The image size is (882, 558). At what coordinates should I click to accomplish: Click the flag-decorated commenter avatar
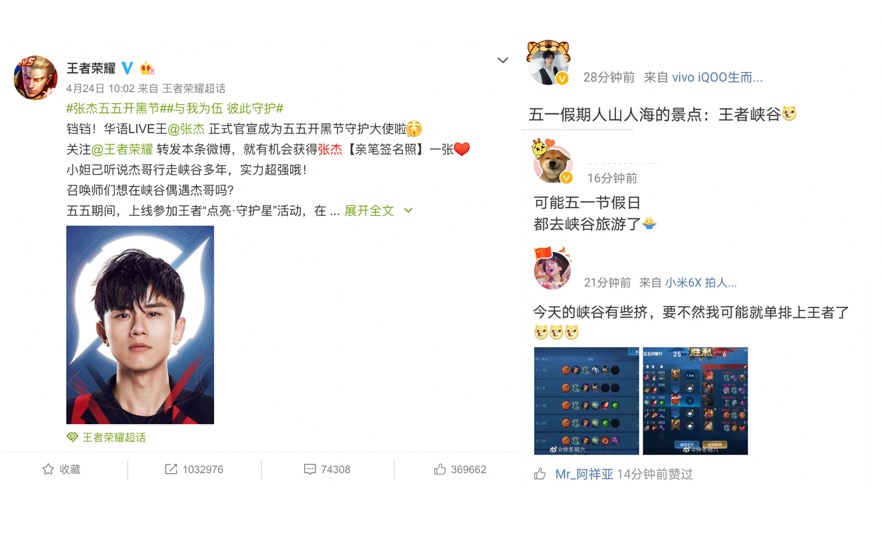[552, 268]
